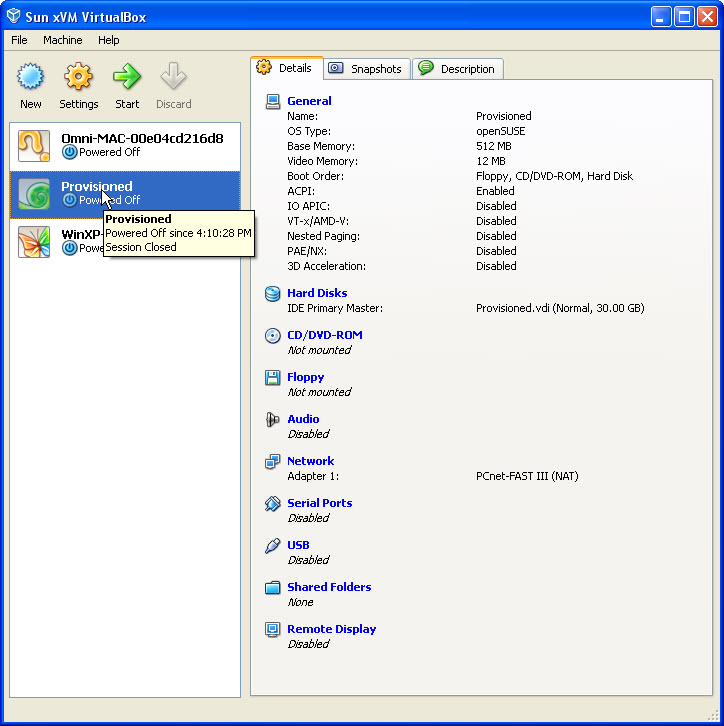Click the window resize grip corner
The height and width of the screenshot is (726, 724).
[713, 715]
